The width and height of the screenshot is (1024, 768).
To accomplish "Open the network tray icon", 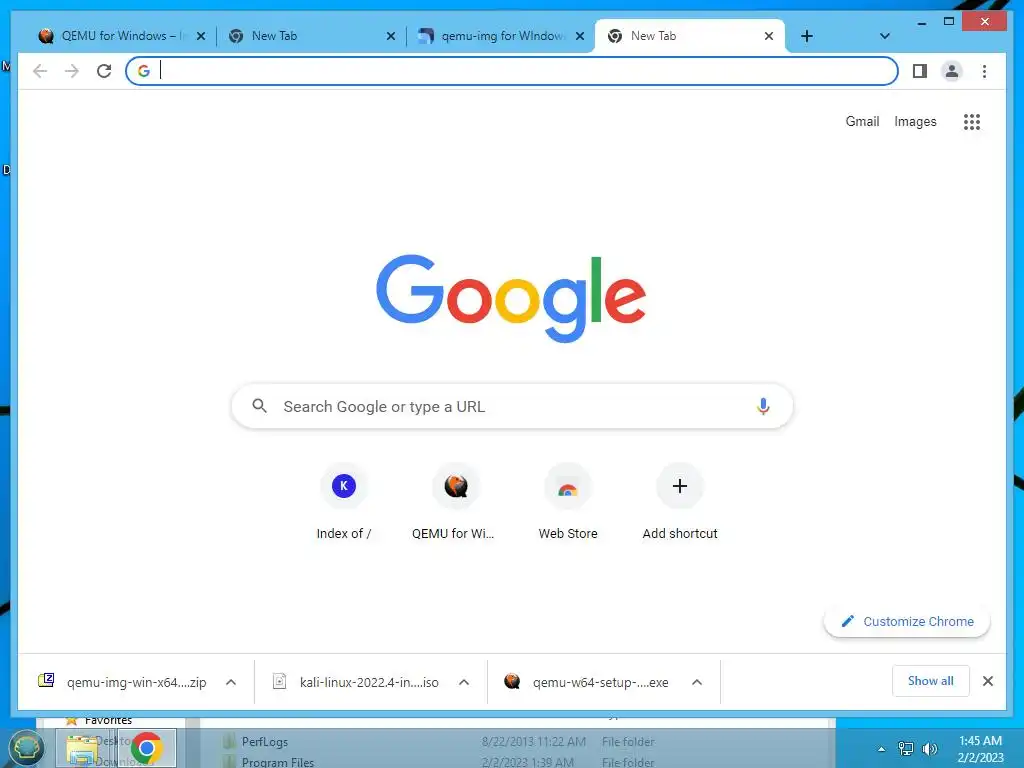I will (x=906, y=749).
